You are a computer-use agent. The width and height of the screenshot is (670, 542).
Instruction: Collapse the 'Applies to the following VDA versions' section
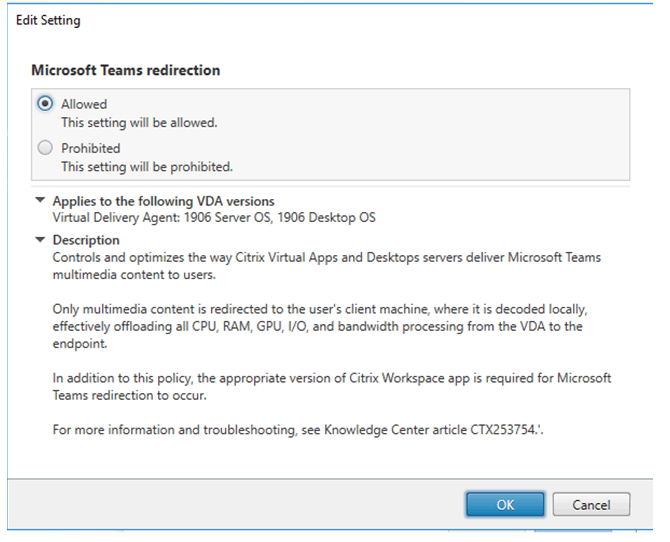click(x=40, y=200)
